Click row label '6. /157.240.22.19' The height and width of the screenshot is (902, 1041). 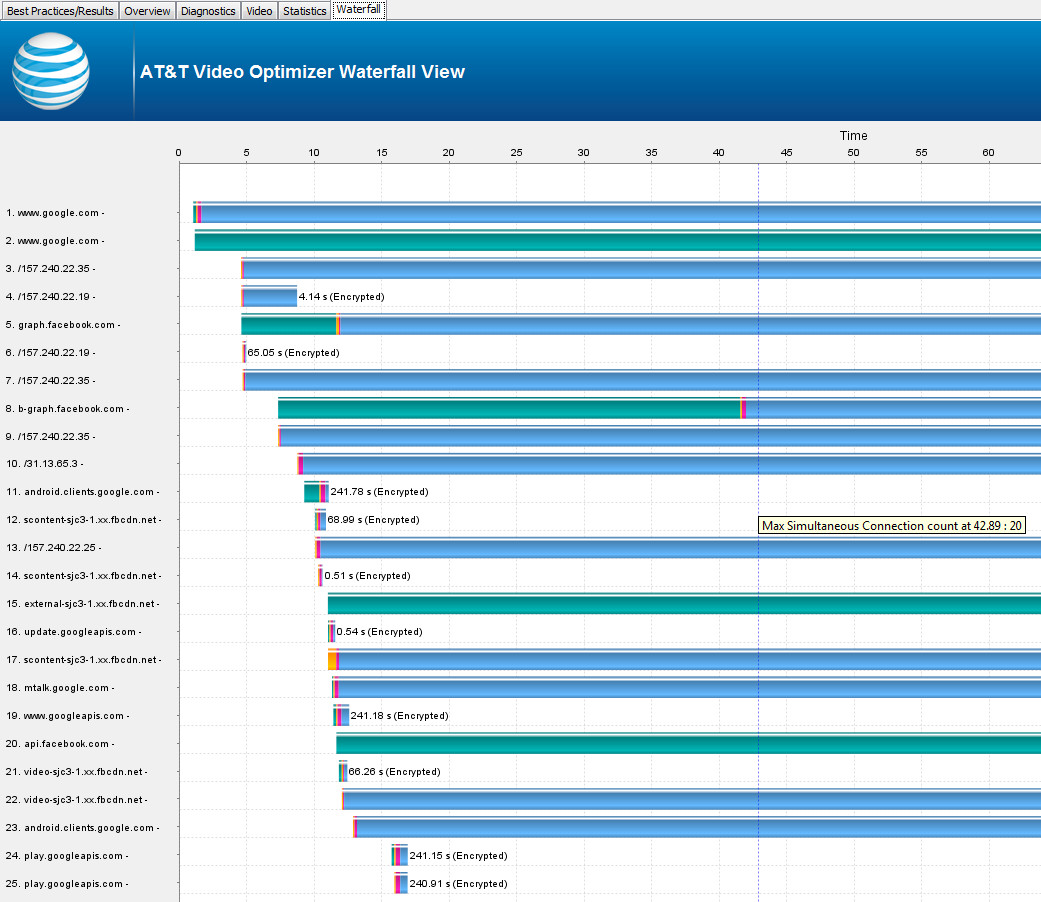50,352
